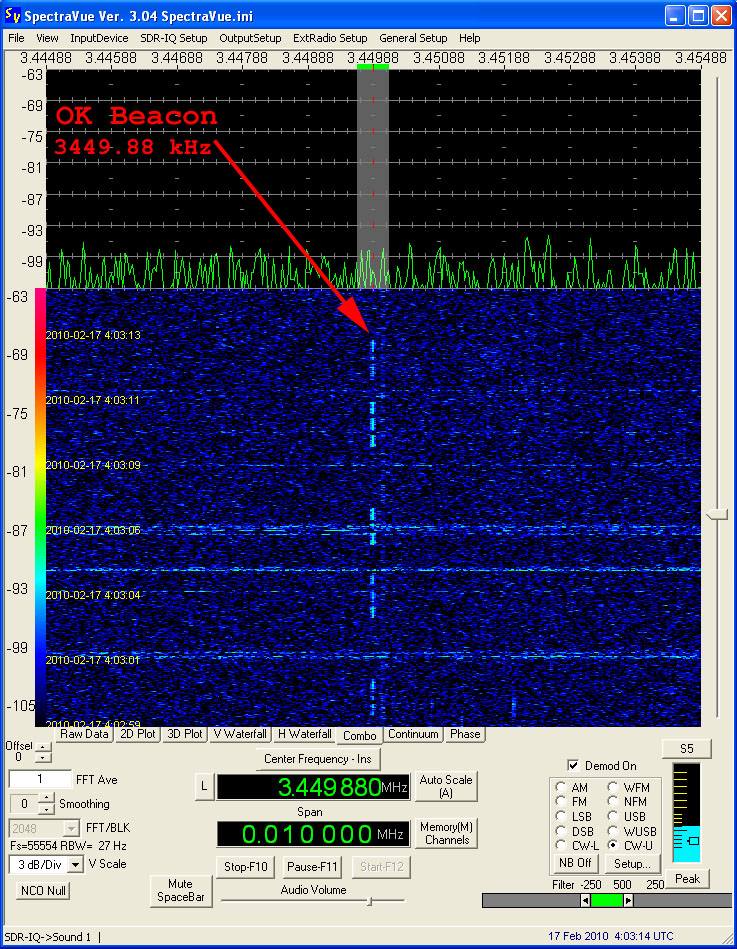Click the S-meter level indicator
This screenshot has height=949, width=737.
coord(686,812)
